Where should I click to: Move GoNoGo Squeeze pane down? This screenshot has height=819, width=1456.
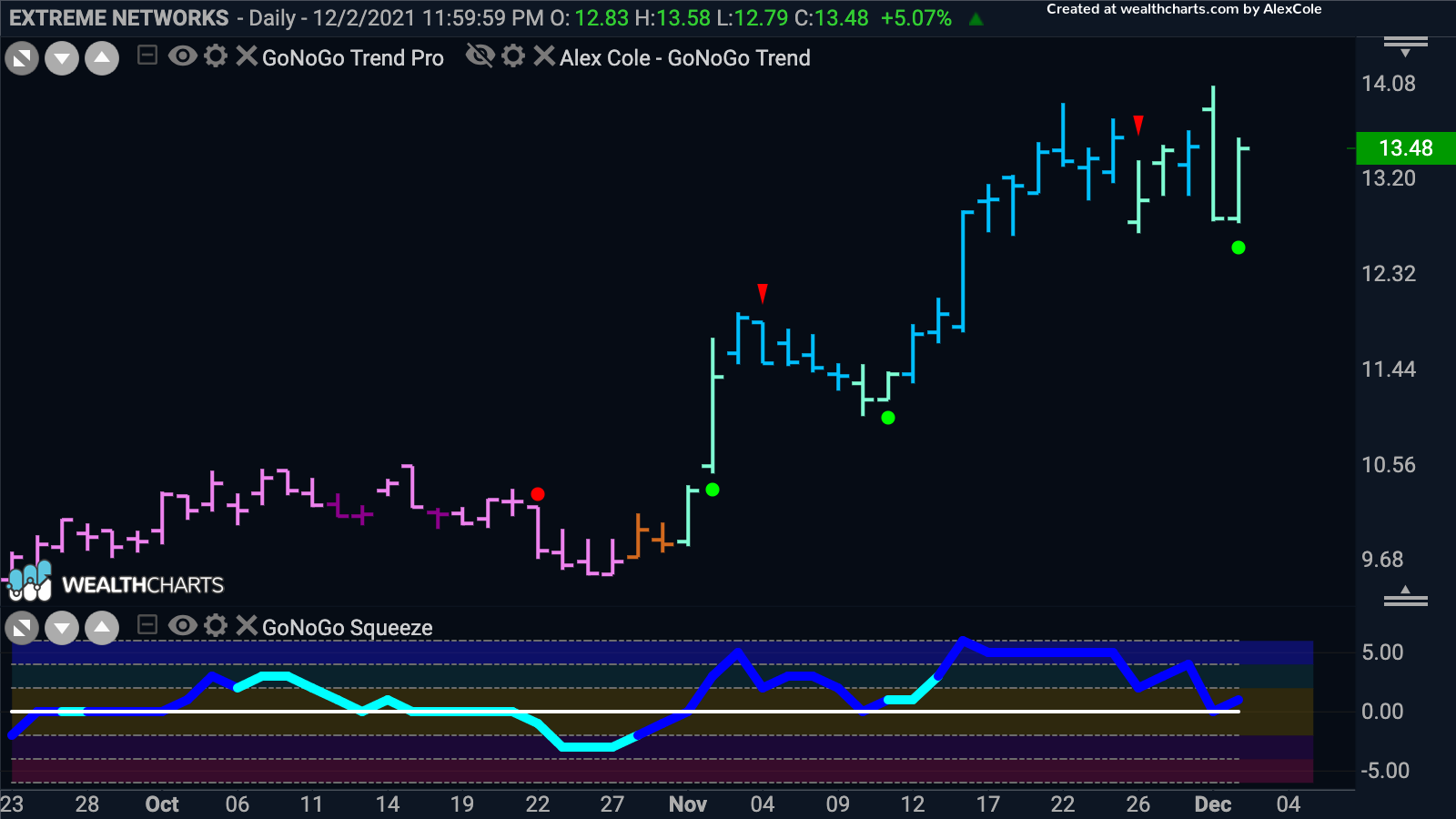[x=62, y=628]
